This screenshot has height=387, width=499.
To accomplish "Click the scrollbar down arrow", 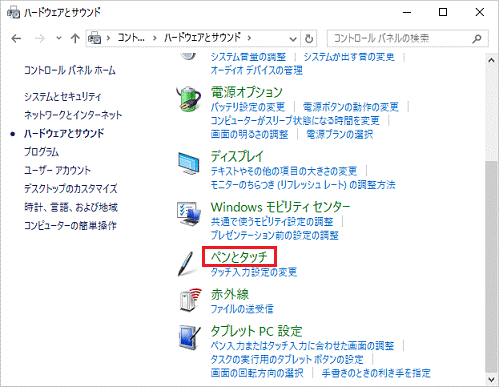I will 491,379.
